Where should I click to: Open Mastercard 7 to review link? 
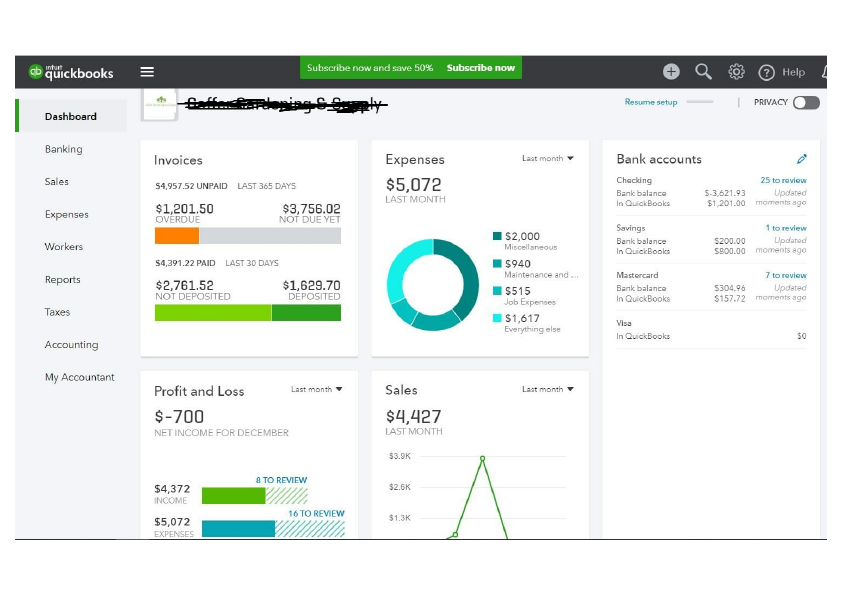(x=786, y=275)
